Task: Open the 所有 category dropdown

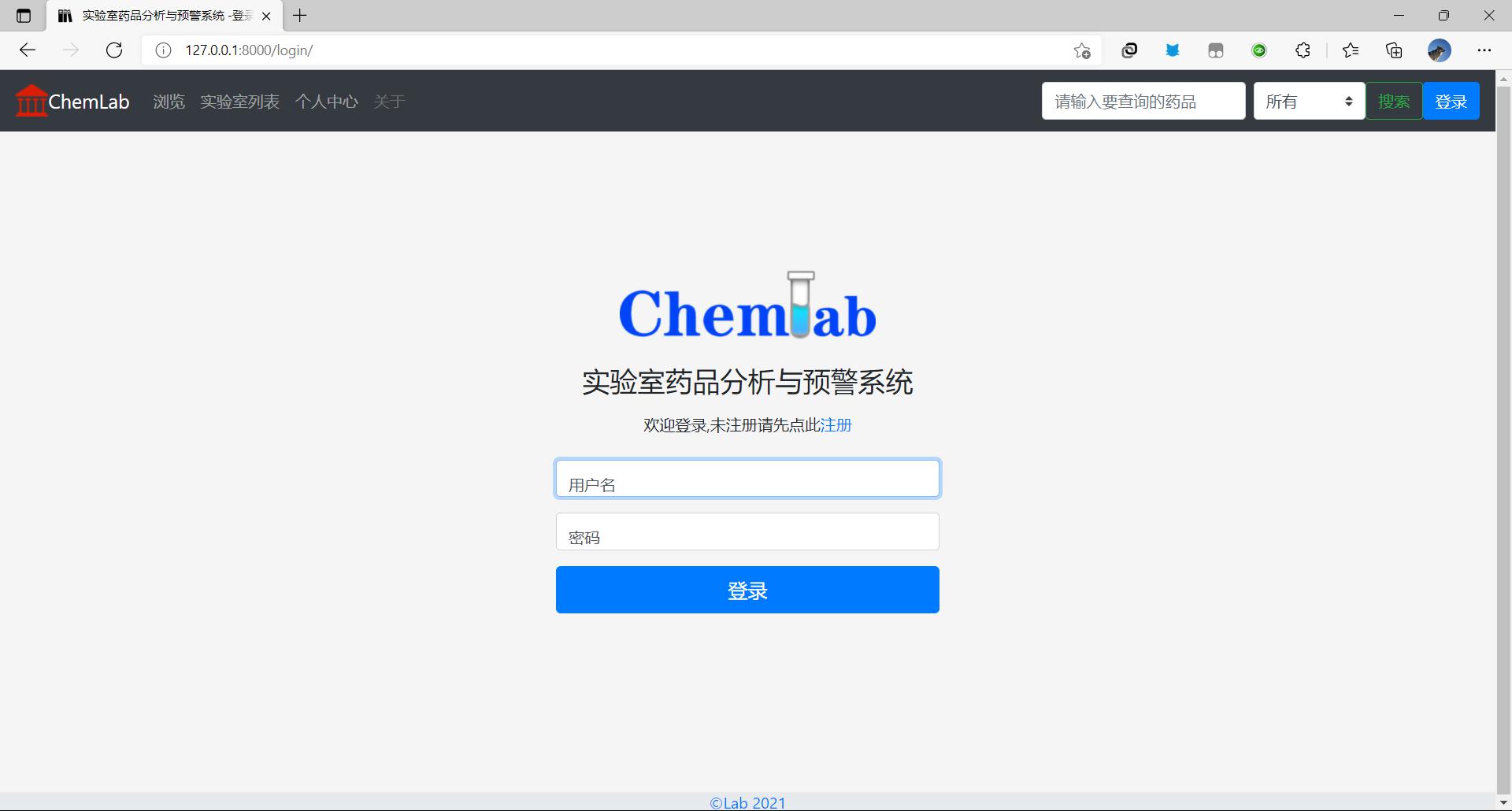Action: tap(1309, 101)
